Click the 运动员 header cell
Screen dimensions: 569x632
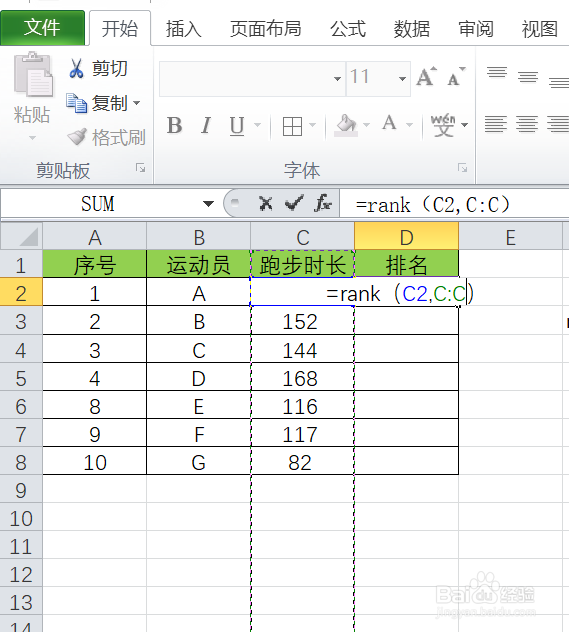pyautogui.click(x=199, y=264)
